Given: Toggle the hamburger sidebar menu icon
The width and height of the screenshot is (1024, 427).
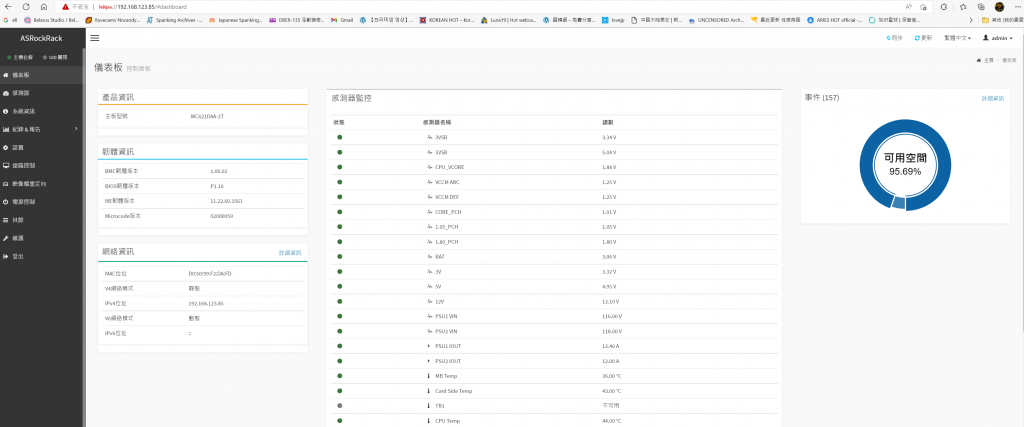Looking at the screenshot, I should point(95,37).
